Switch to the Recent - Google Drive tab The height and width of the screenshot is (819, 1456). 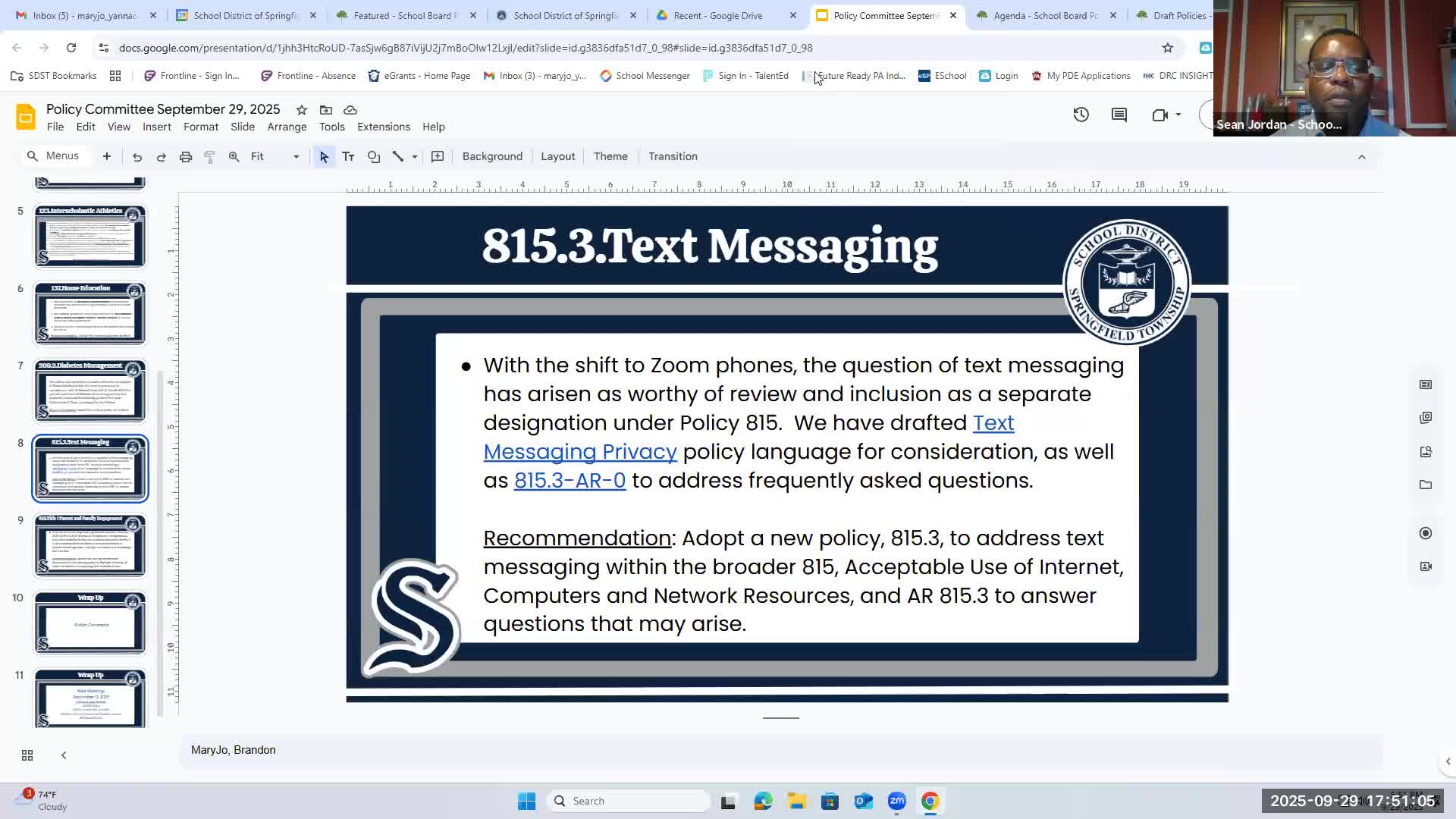[x=717, y=15]
